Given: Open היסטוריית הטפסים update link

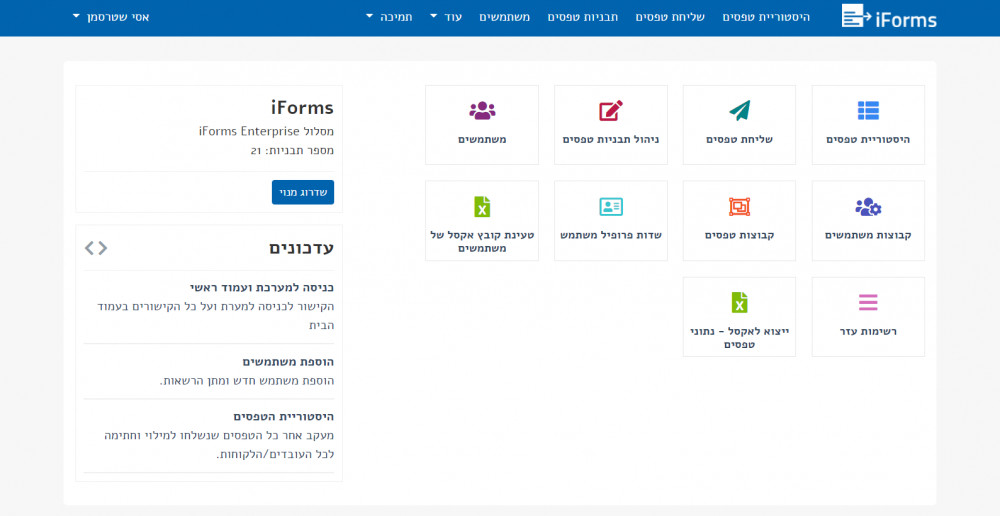Looking at the screenshot, I should (284, 416).
